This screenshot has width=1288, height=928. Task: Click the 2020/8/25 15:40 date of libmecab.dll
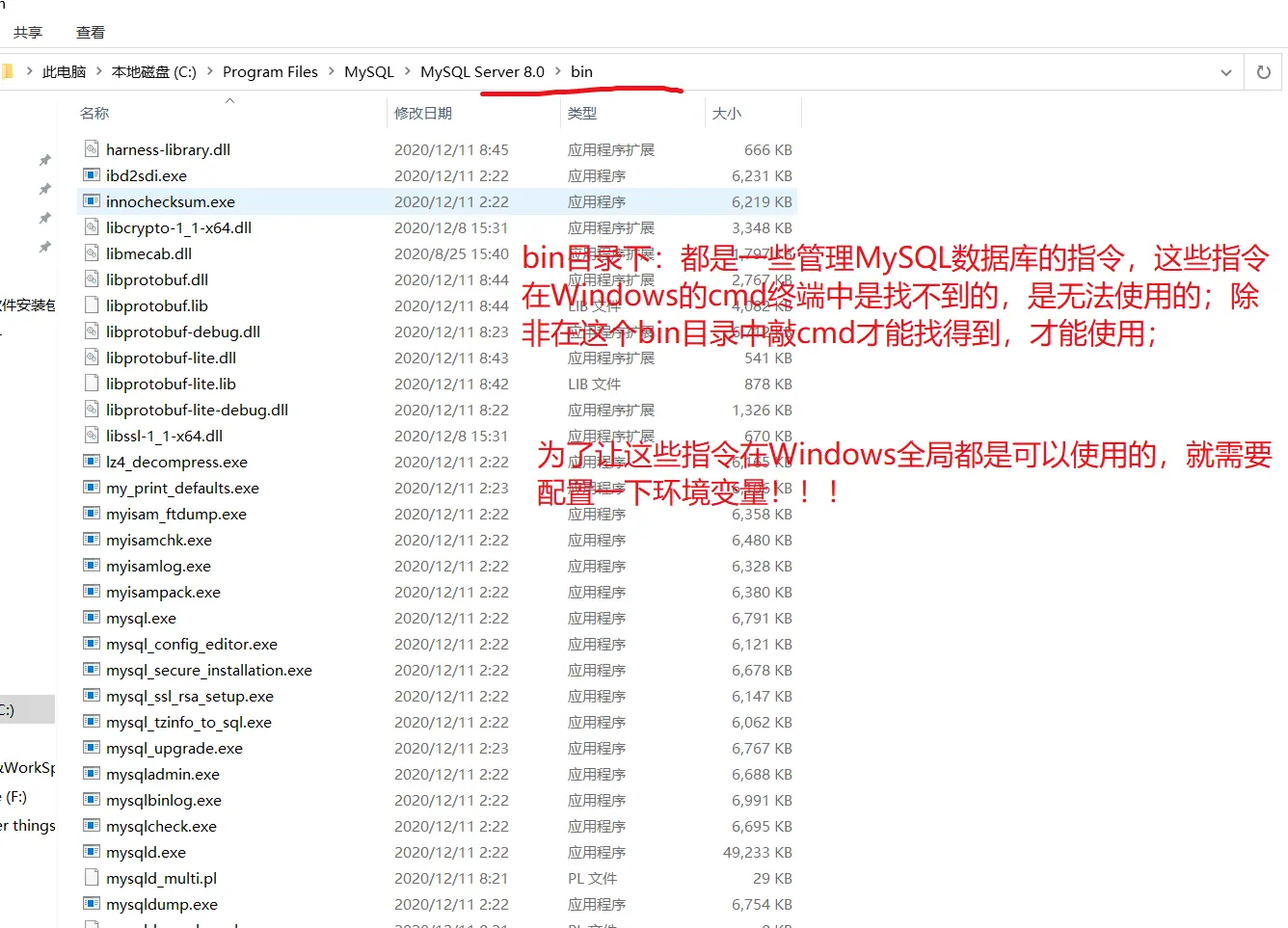pos(451,253)
